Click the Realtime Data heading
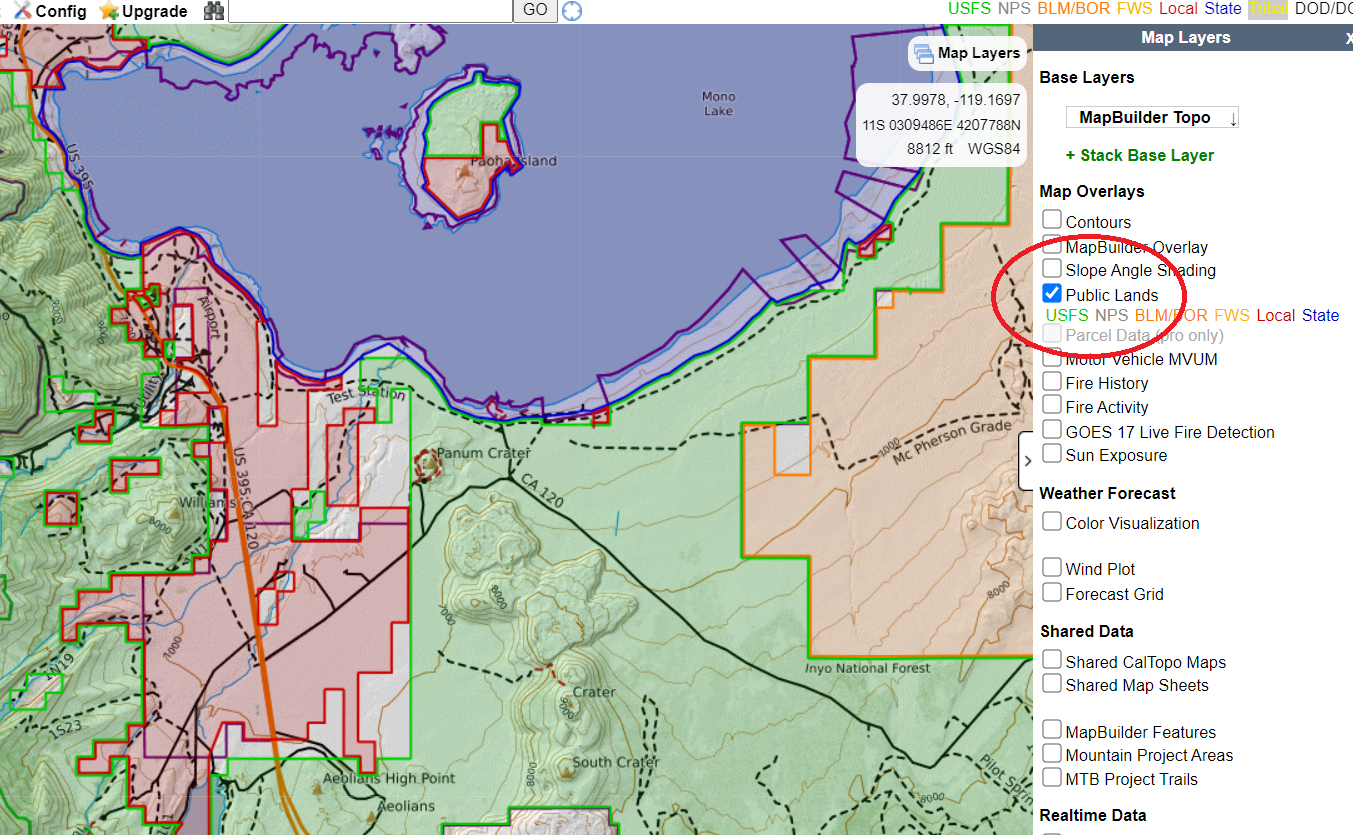The width and height of the screenshot is (1353, 835). point(1093,815)
